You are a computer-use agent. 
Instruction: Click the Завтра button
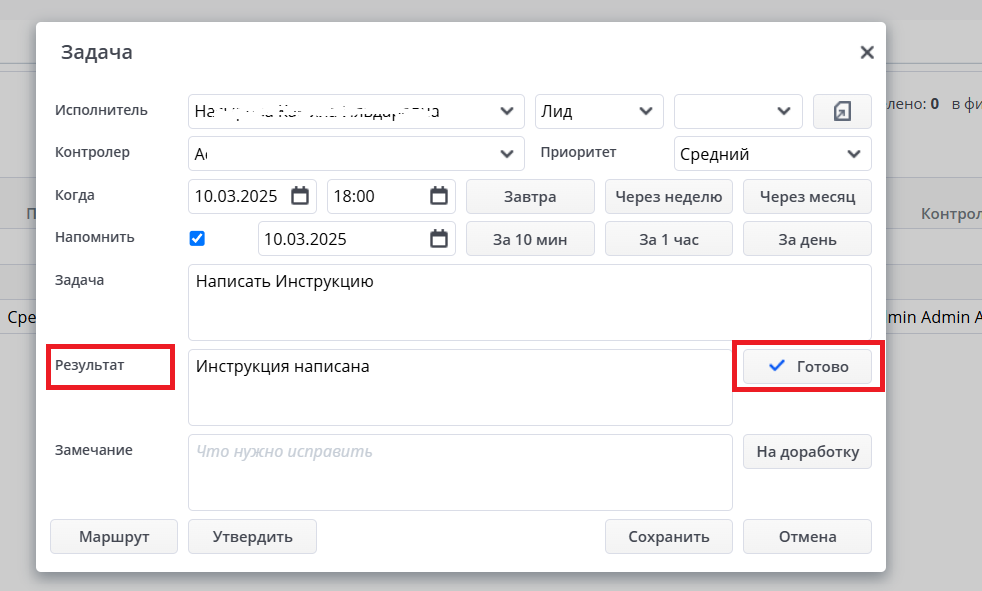coord(530,197)
